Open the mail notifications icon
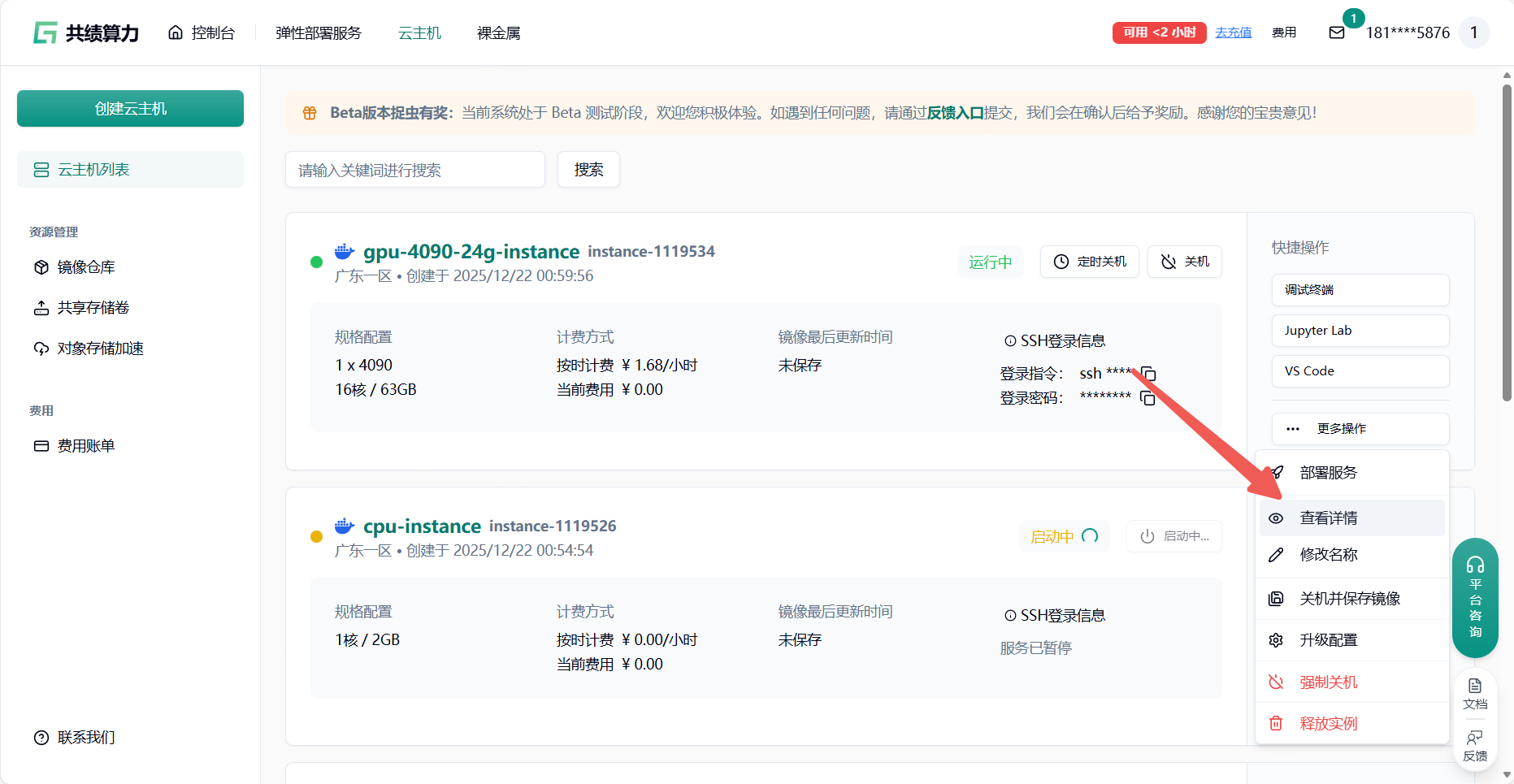Image resolution: width=1514 pixels, height=784 pixels. 1336,32
